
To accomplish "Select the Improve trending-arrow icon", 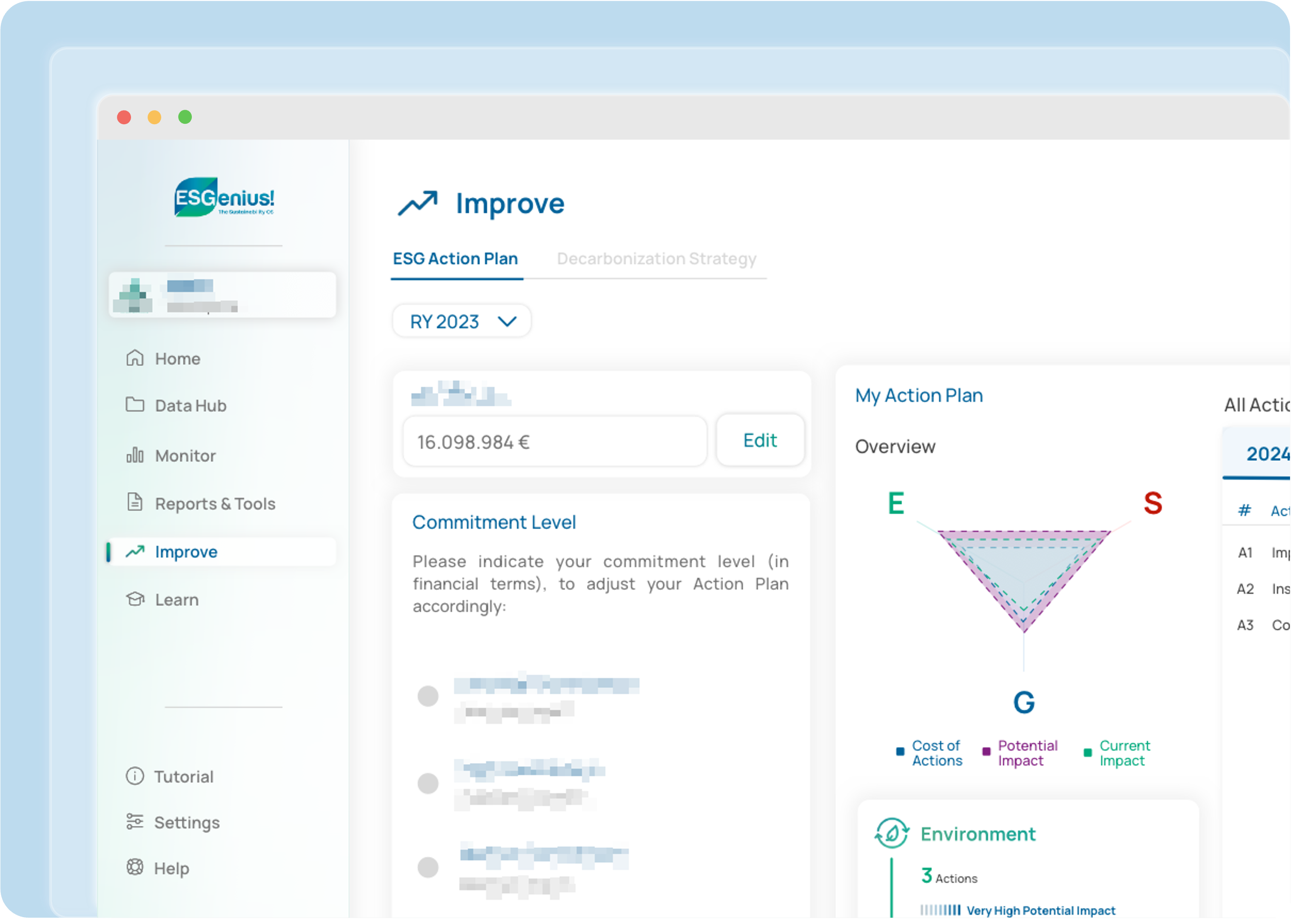I will point(134,551).
